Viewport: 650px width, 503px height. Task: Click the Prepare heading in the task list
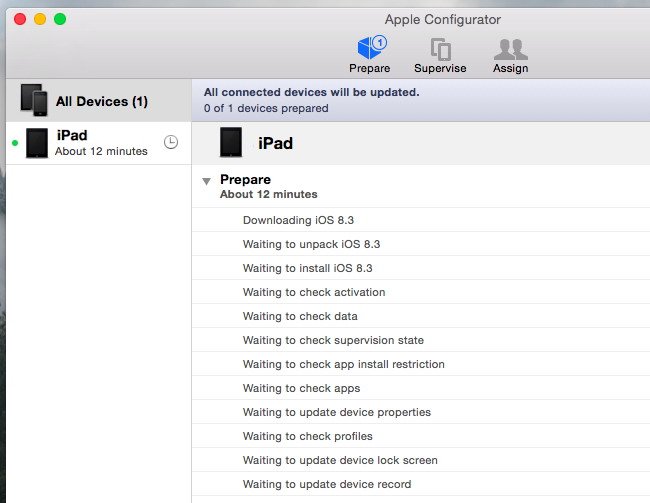[x=245, y=180]
